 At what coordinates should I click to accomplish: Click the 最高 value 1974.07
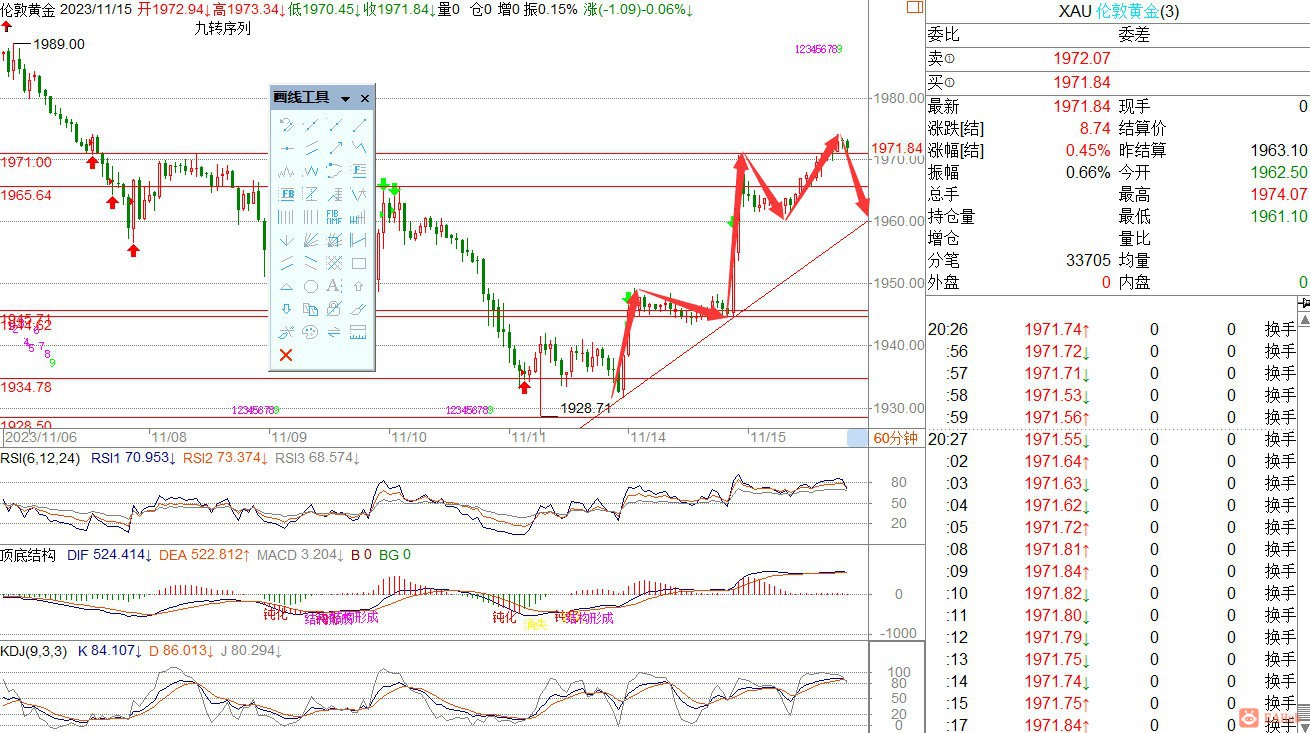[x=1279, y=194]
